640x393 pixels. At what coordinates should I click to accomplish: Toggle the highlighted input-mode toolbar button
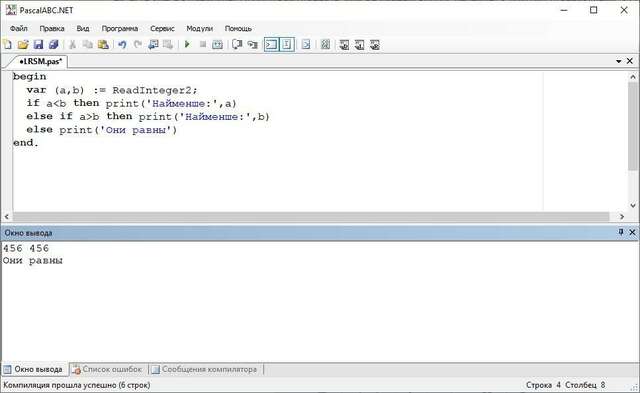coord(287,44)
